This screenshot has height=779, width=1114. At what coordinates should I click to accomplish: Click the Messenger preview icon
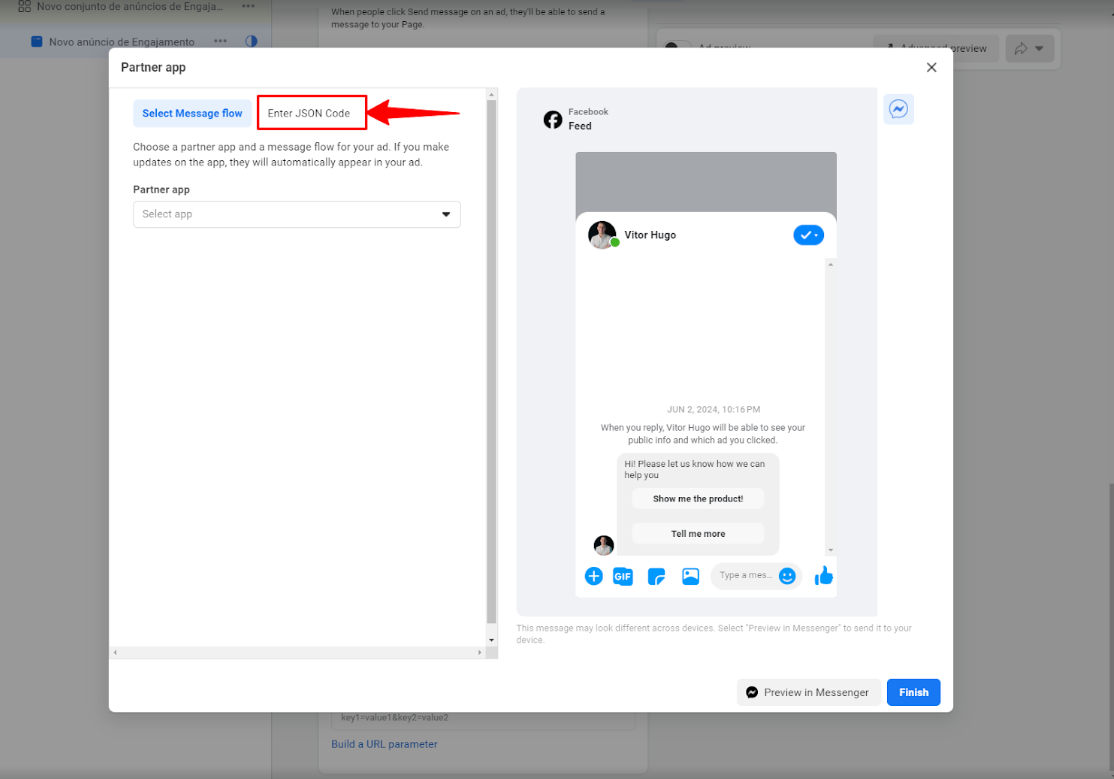tap(898, 110)
